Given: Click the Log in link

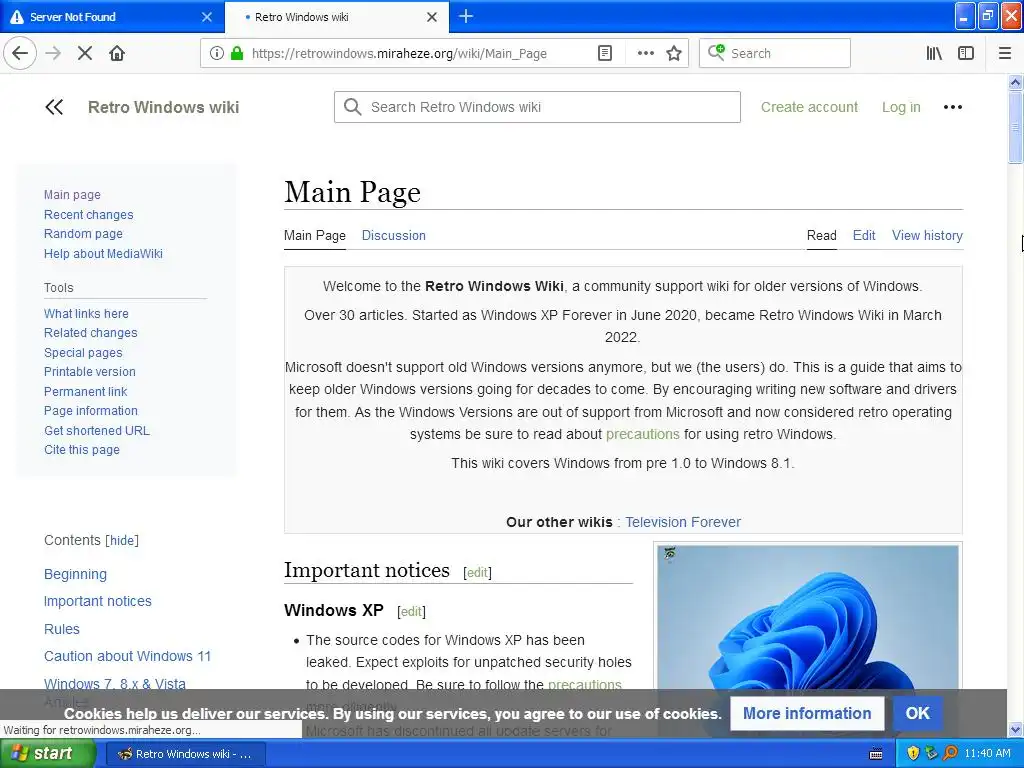Looking at the screenshot, I should (x=901, y=107).
